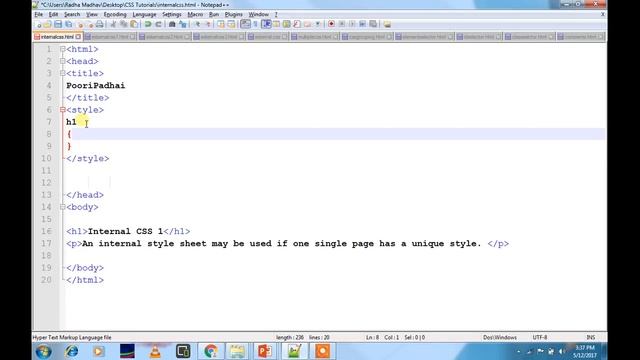640x360 pixels.
Task: Open the Edit menu
Action: tap(53, 14)
